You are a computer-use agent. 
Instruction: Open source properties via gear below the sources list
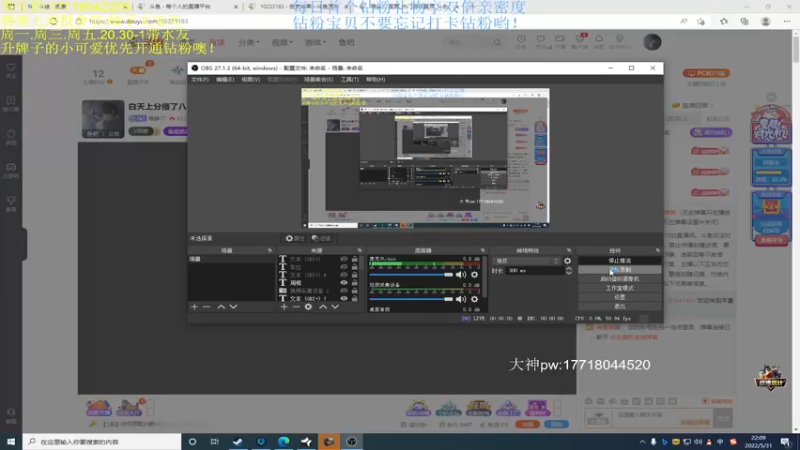(309, 307)
